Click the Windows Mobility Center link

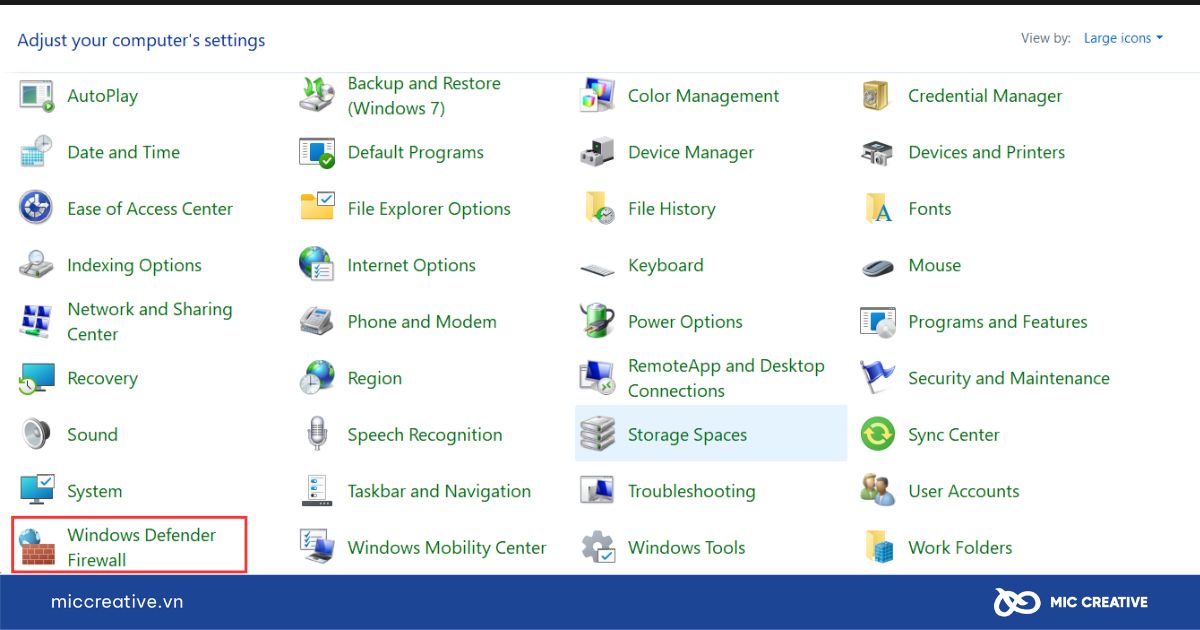(x=447, y=547)
